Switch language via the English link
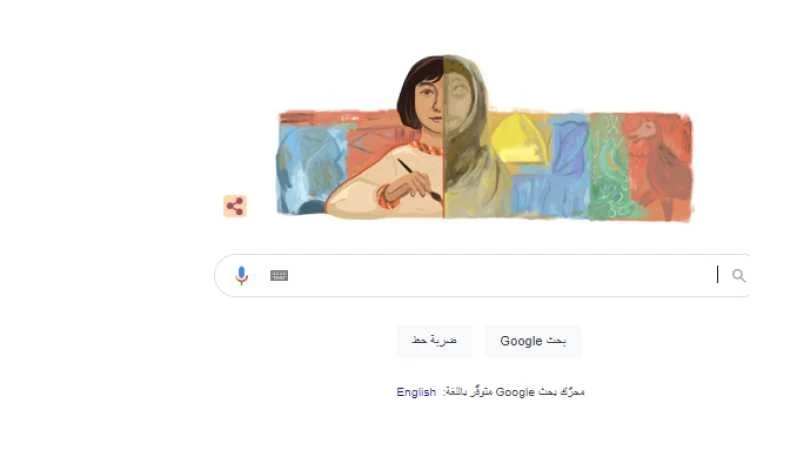Screen dimensions: 788x469 tap(416, 392)
